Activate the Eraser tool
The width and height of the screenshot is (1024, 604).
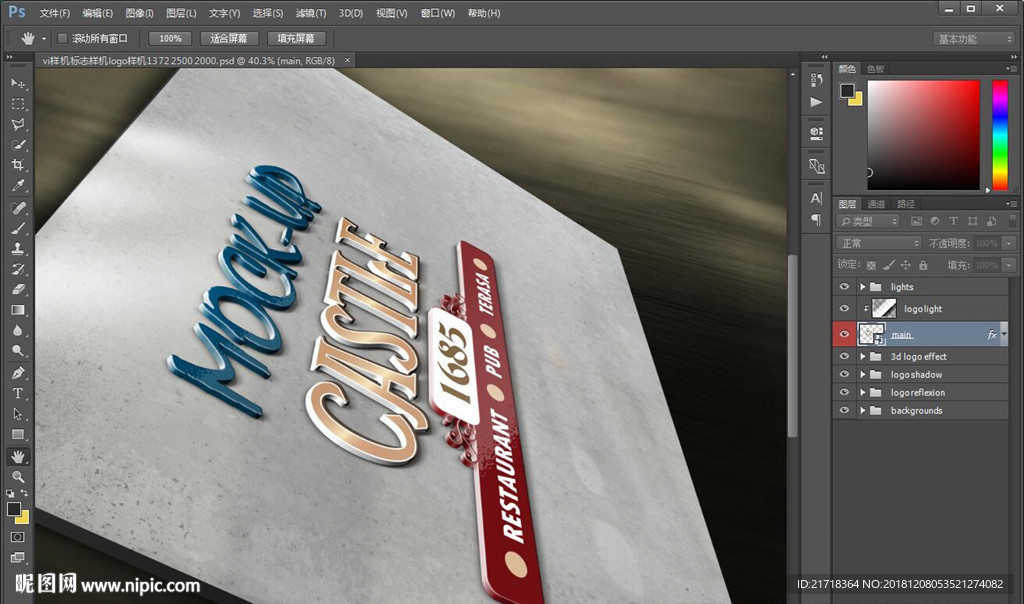18,289
